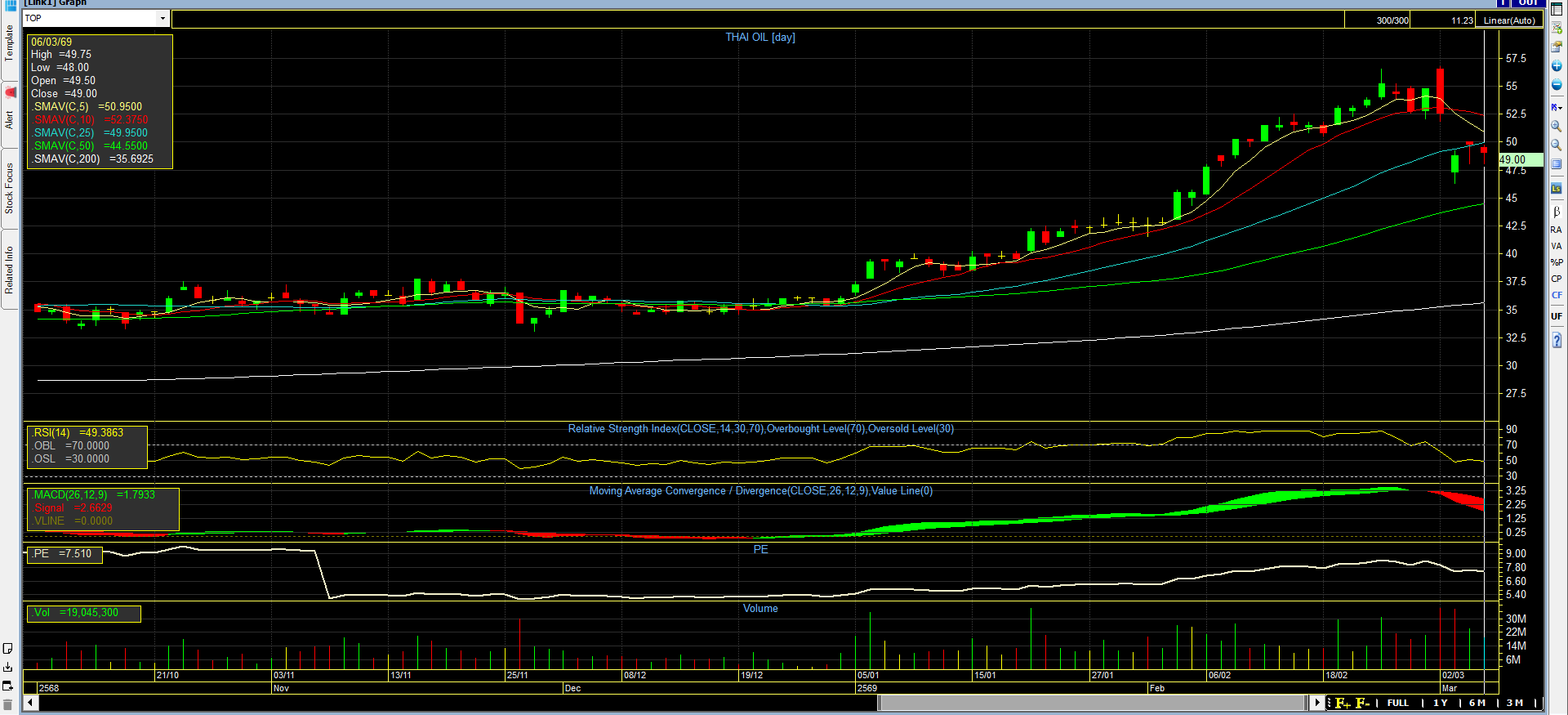Click the blue list panel icon

(1557, 164)
